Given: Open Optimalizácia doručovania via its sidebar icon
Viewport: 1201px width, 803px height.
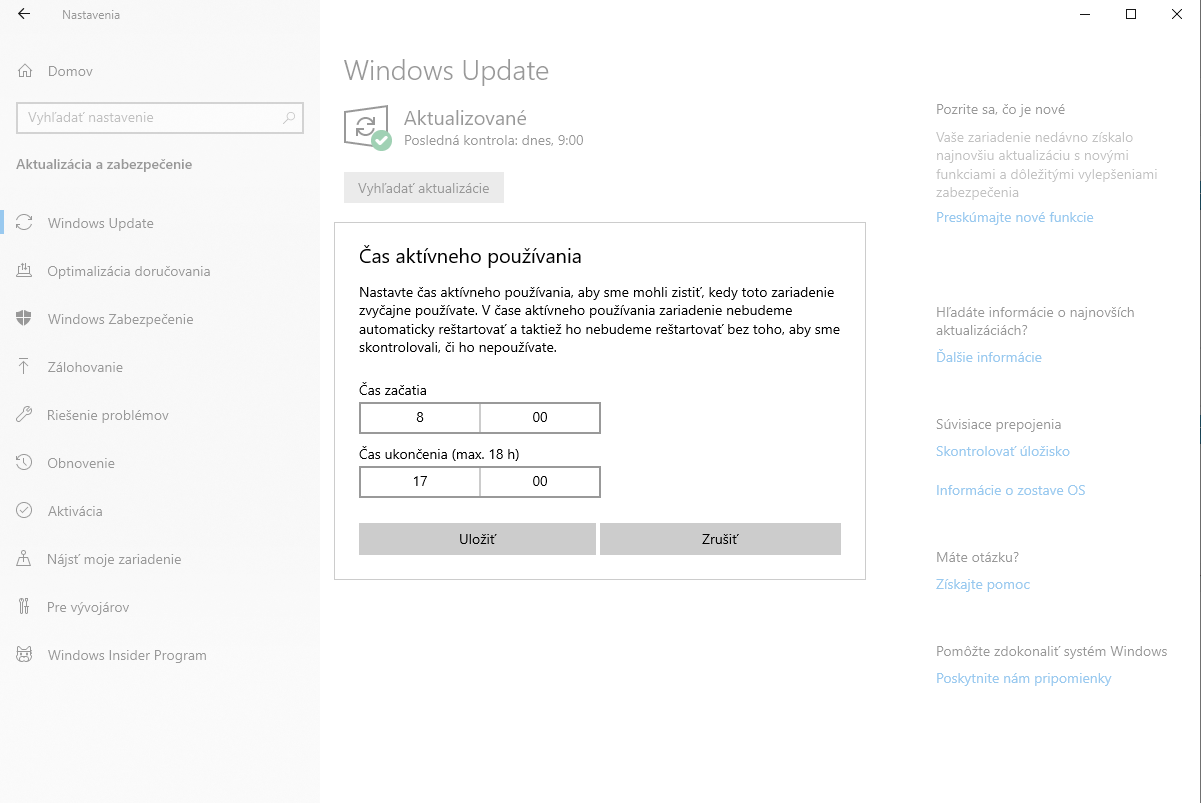Looking at the screenshot, I should click(x=25, y=271).
